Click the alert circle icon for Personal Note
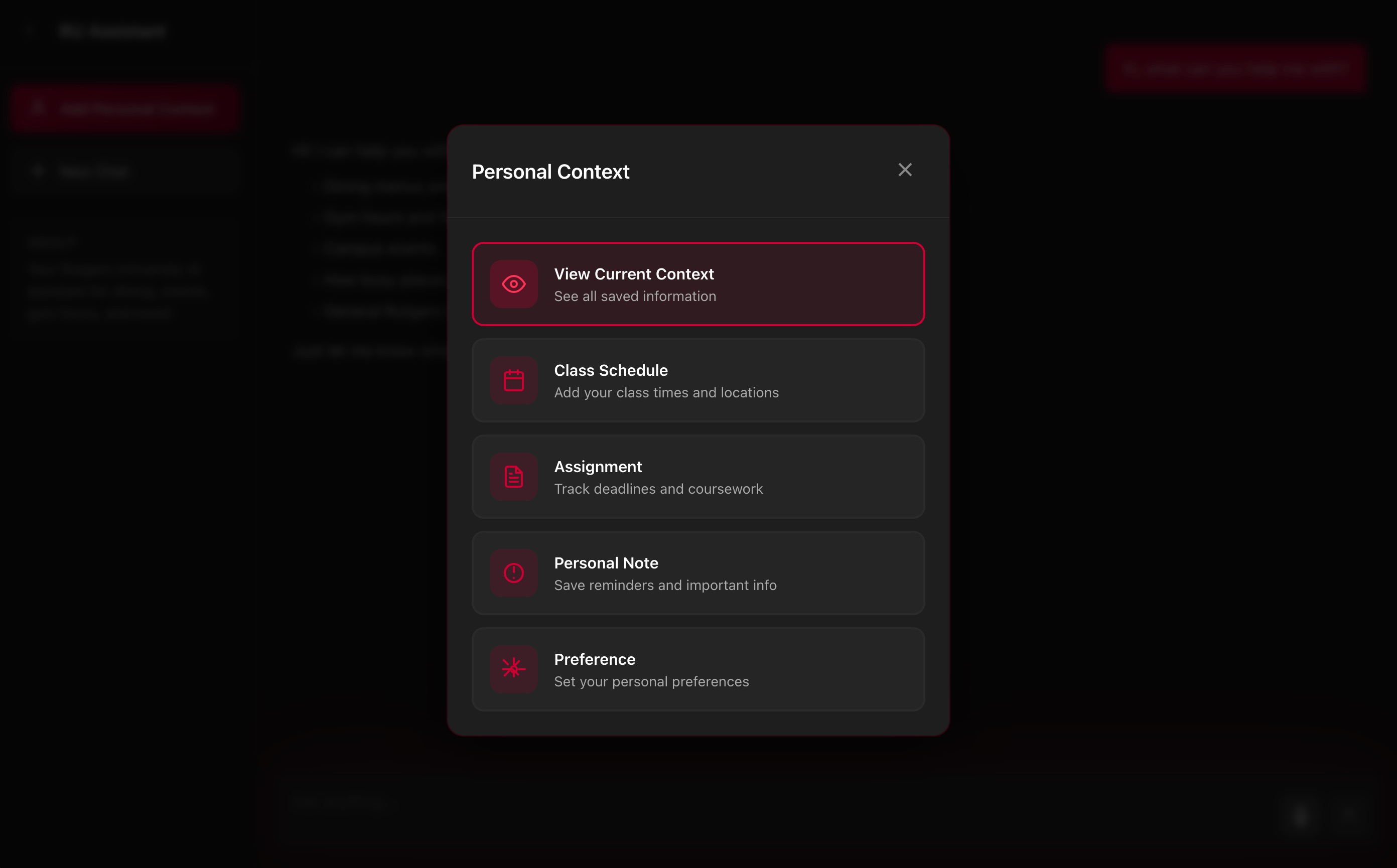Image resolution: width=1397 pixels, height=868 pixels. point(513,573)
